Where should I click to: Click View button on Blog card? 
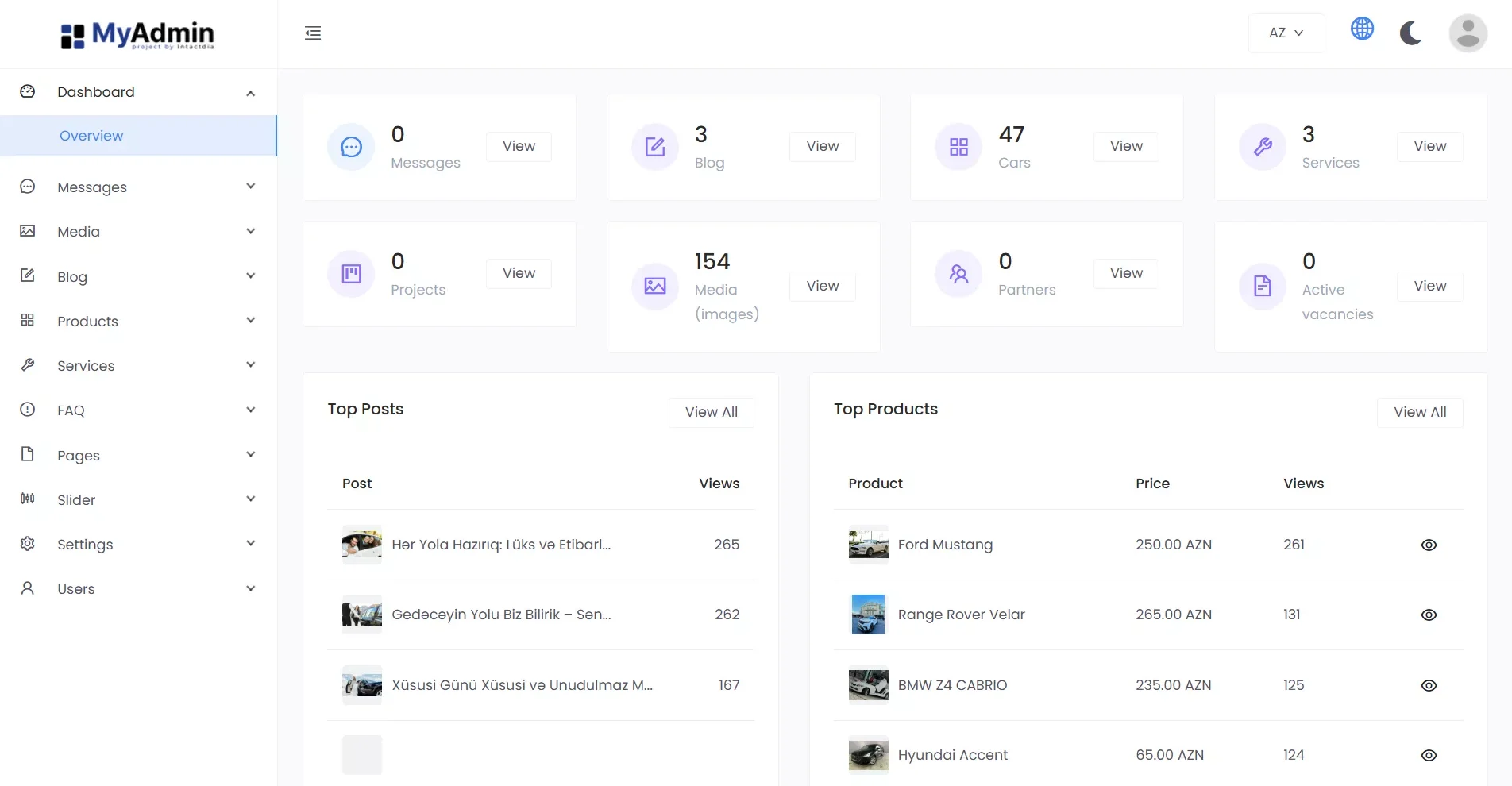[822, 146]
